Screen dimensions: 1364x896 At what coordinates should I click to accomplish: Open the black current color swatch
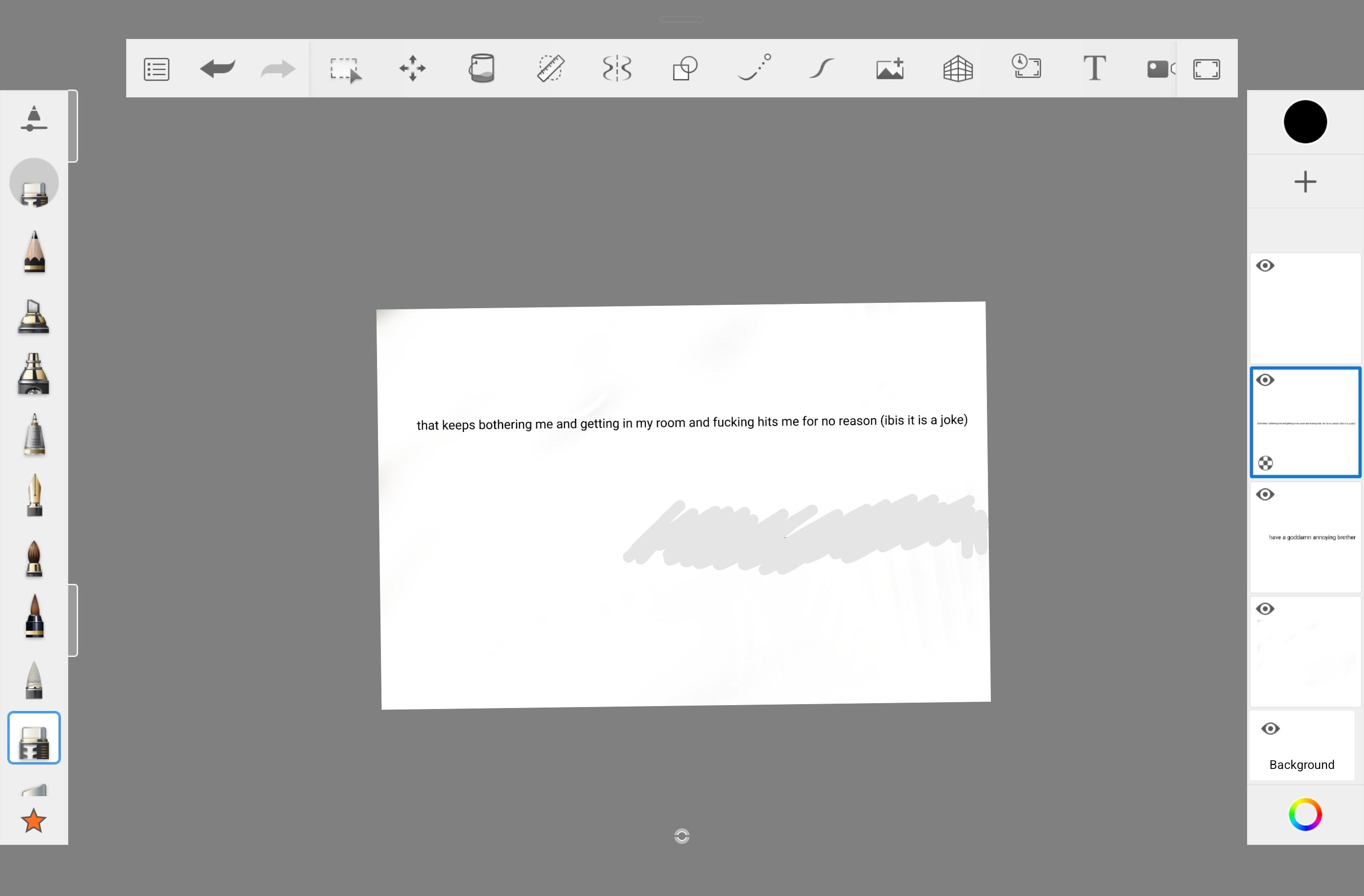tap(1305, 121)
